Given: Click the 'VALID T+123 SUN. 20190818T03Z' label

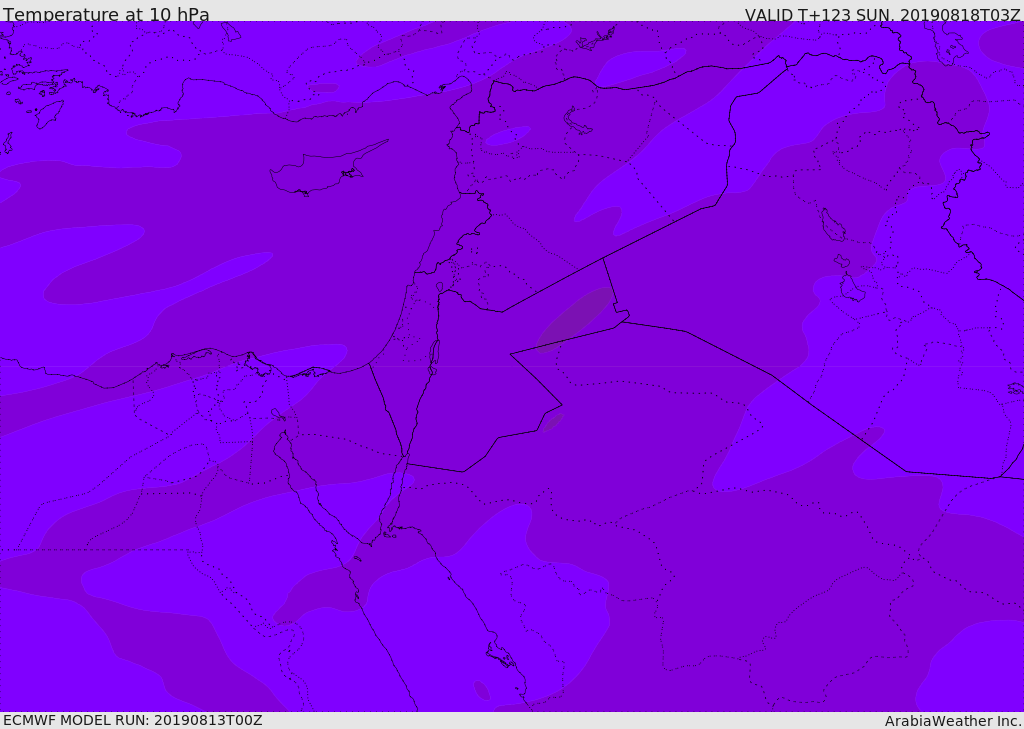Looking at the screenshot, I should [884, 15].
